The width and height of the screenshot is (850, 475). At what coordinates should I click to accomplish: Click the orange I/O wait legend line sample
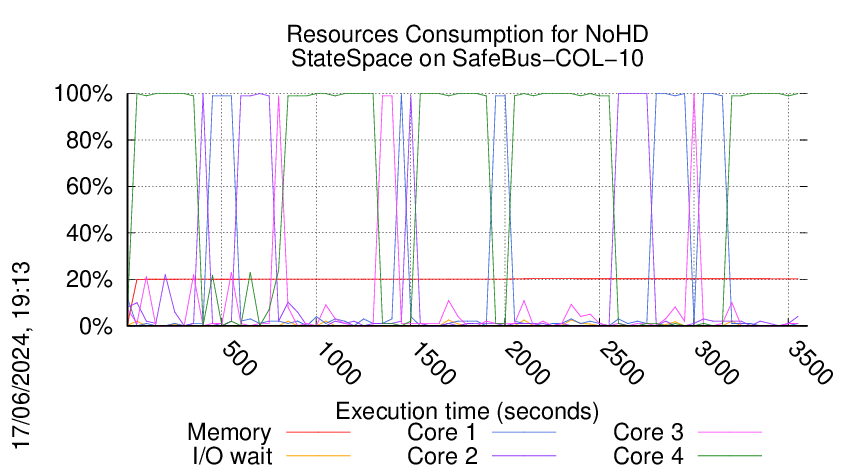click(x=318, y=456)
